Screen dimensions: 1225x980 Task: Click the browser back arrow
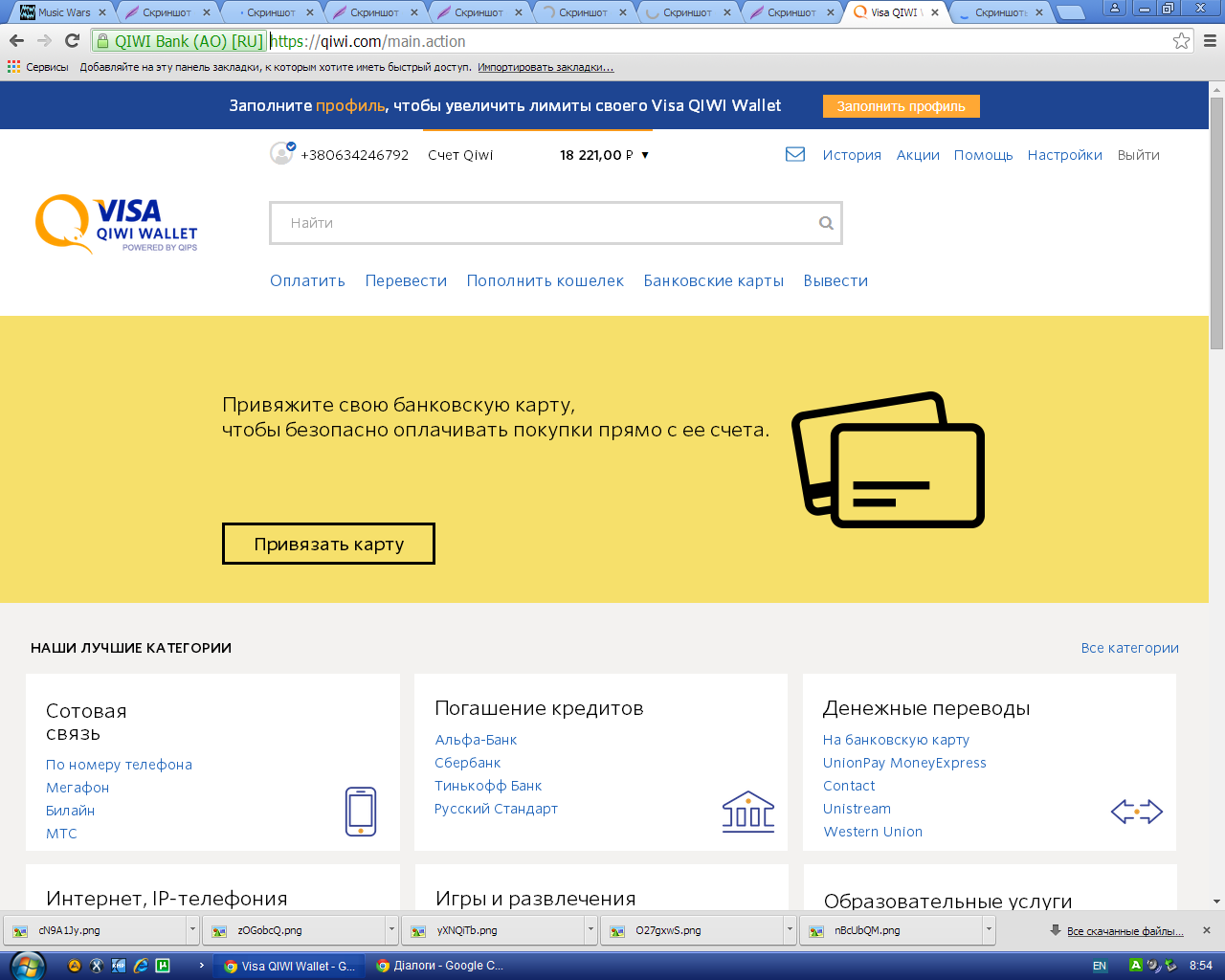(x=16, y=41)
